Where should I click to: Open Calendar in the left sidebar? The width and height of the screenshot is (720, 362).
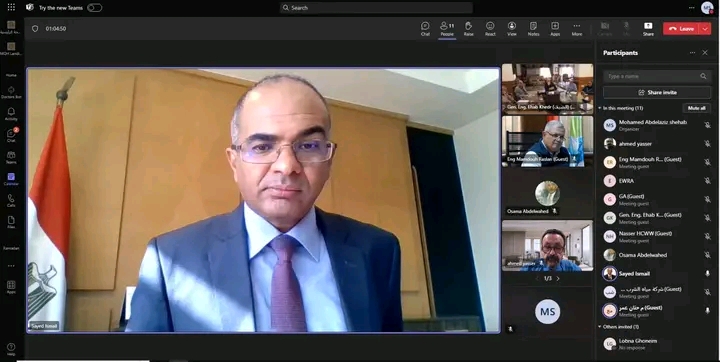[11, 179]
